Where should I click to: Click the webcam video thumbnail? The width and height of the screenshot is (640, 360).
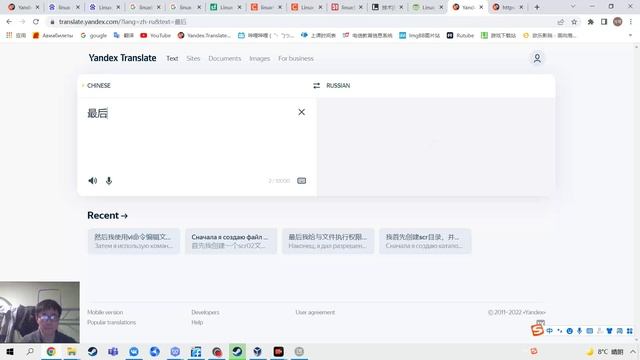pos(40,312)
